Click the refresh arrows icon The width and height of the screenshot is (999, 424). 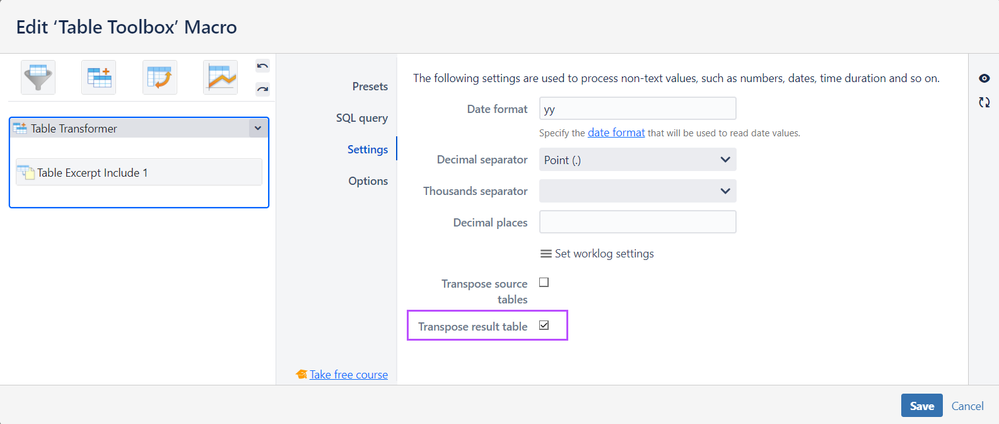click(x=985, y=102)
